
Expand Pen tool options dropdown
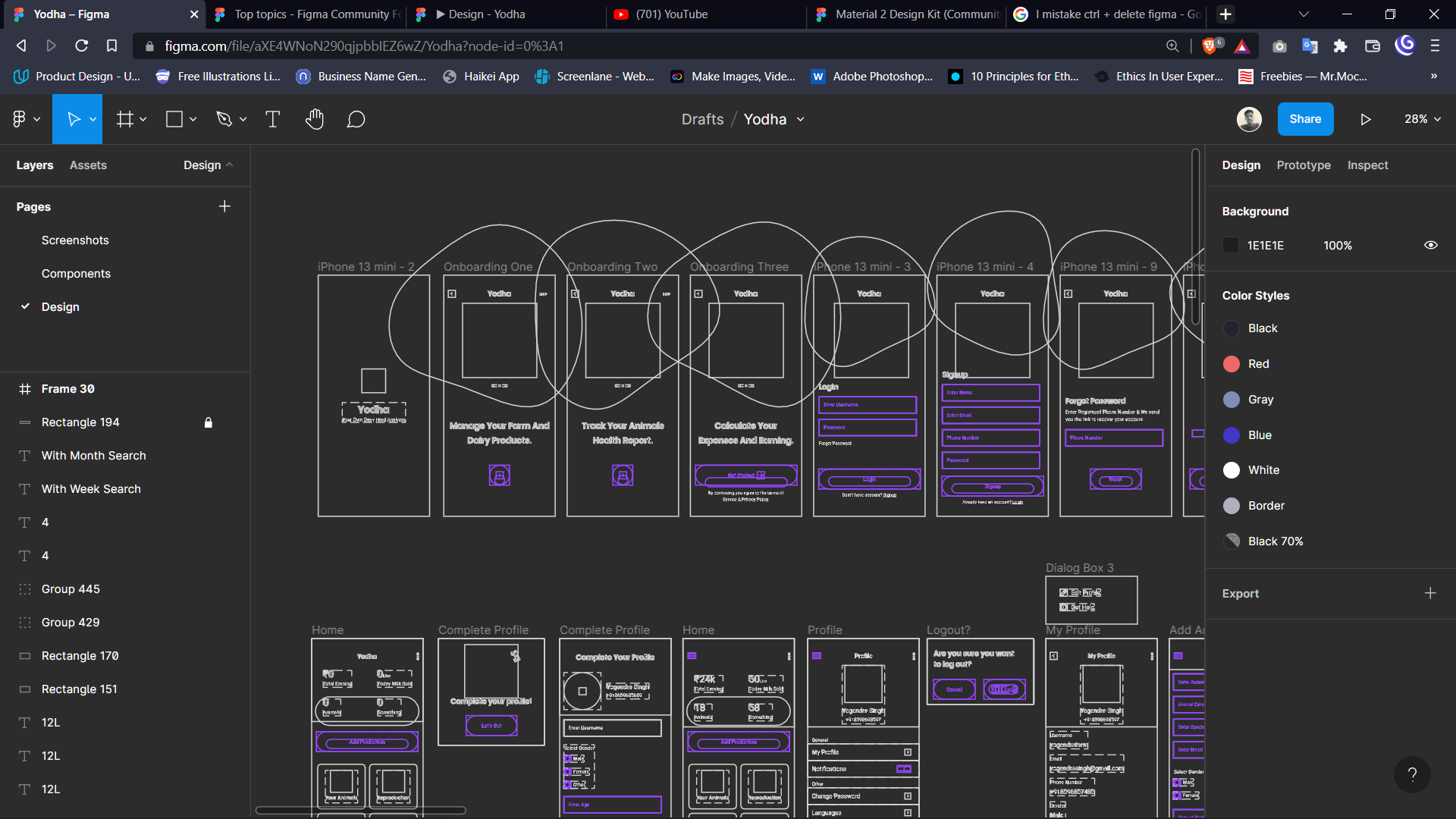(243, 119)
